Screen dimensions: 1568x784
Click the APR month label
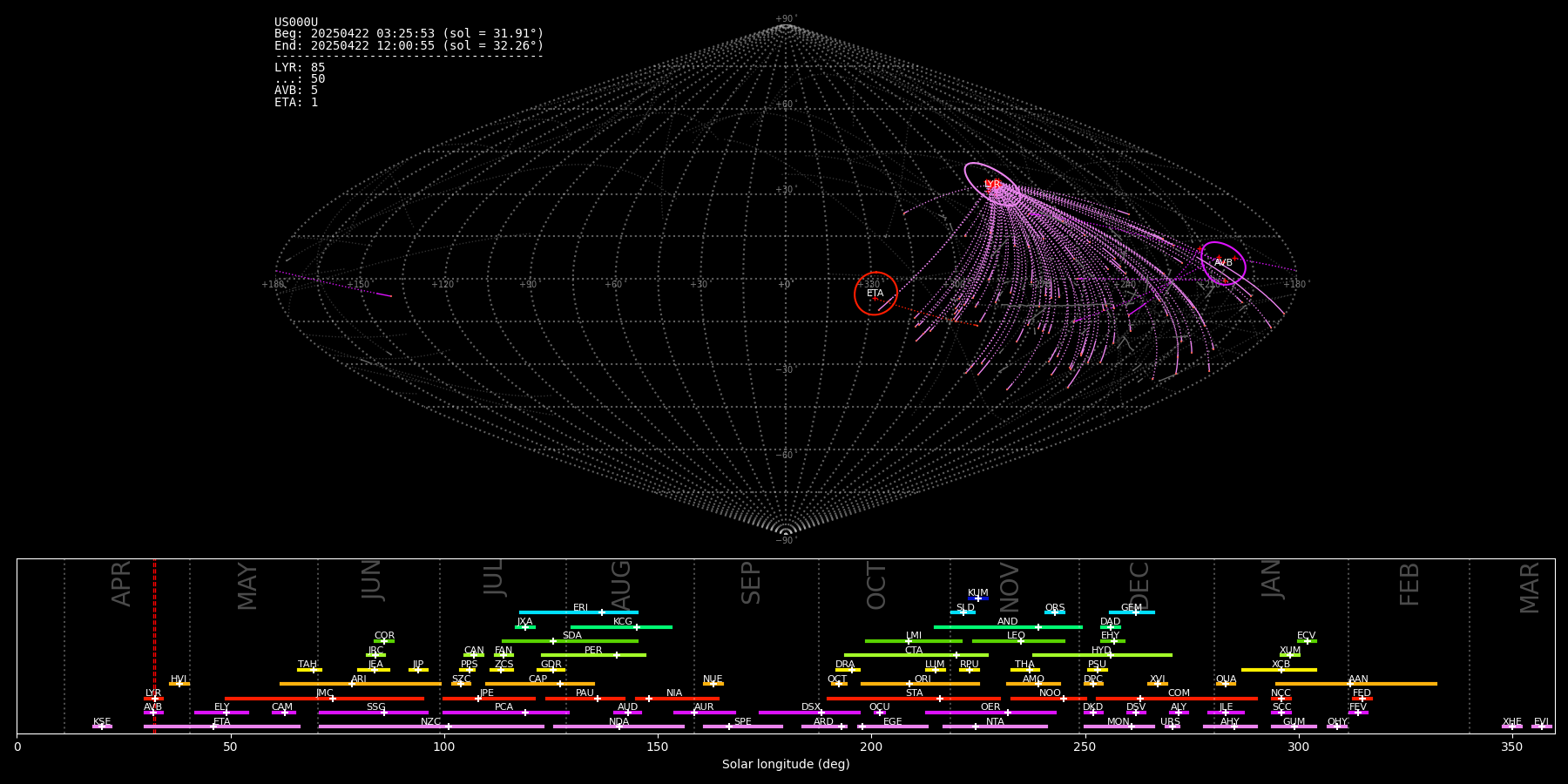tap(121, 584)
